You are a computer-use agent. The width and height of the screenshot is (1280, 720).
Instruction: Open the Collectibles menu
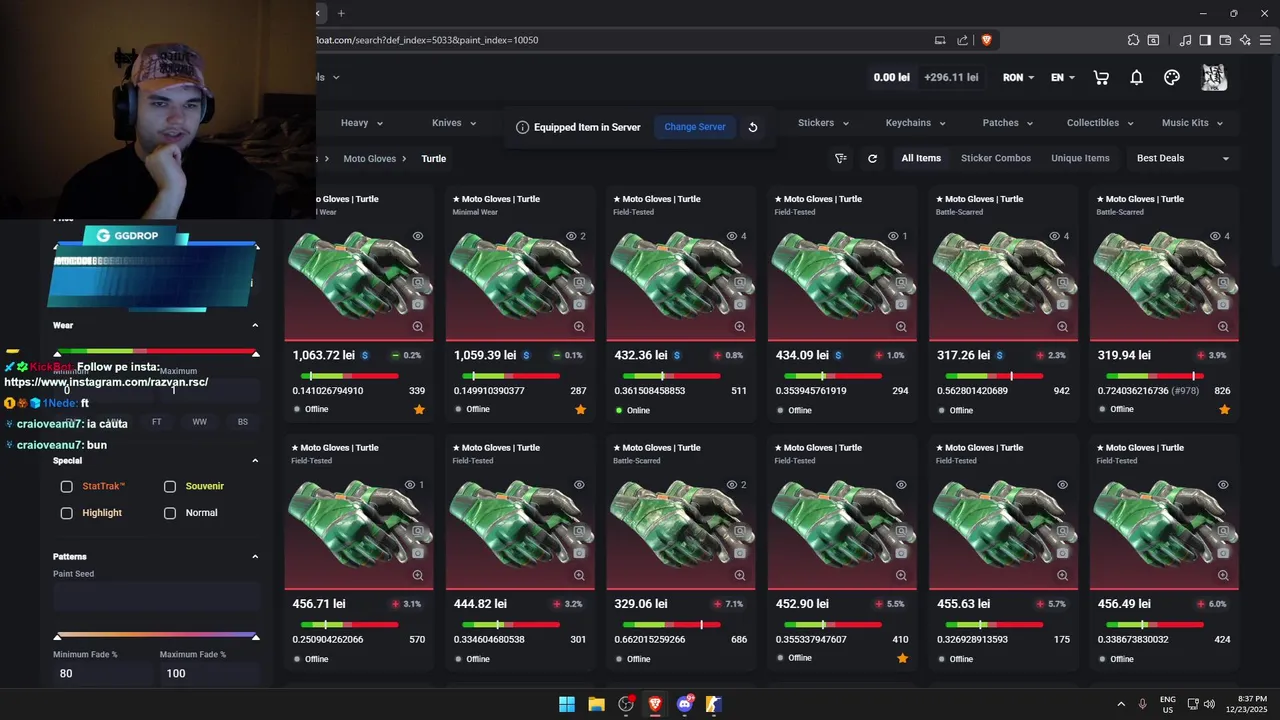1100,123
